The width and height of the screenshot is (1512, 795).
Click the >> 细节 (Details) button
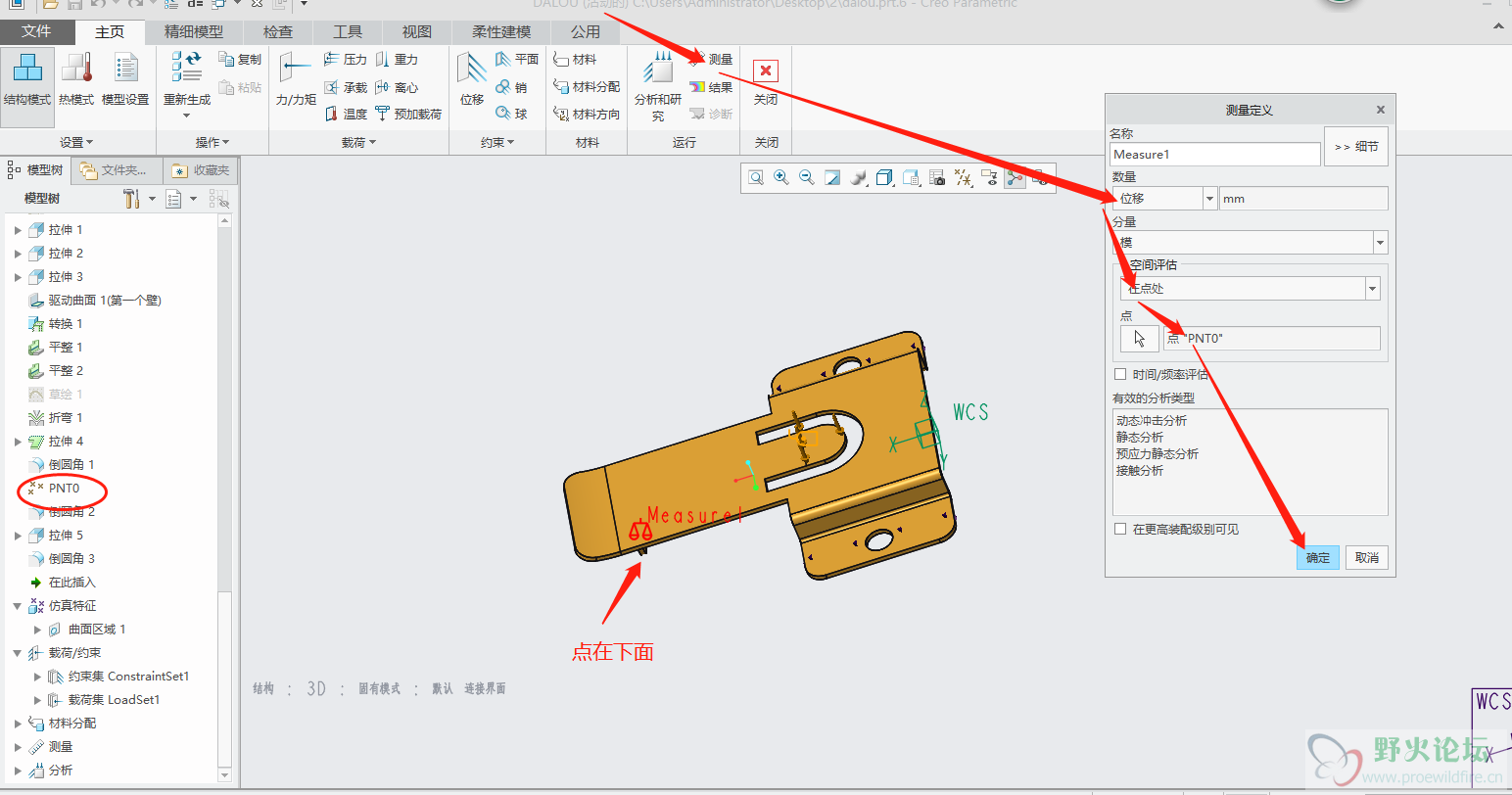(x=1356, y=147)
